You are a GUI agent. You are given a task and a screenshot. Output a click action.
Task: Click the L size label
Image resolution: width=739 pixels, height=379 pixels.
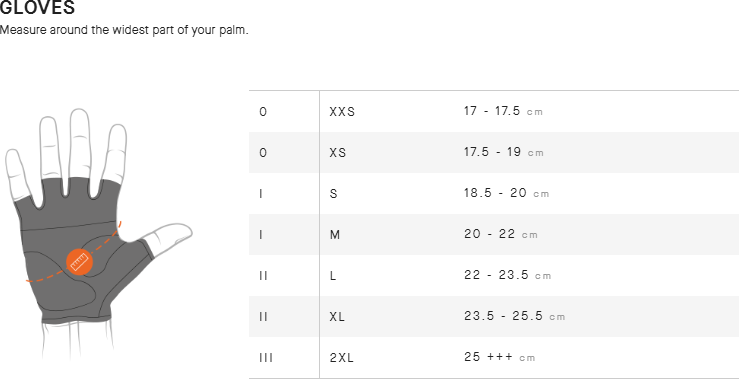click(x=333, y=276)
